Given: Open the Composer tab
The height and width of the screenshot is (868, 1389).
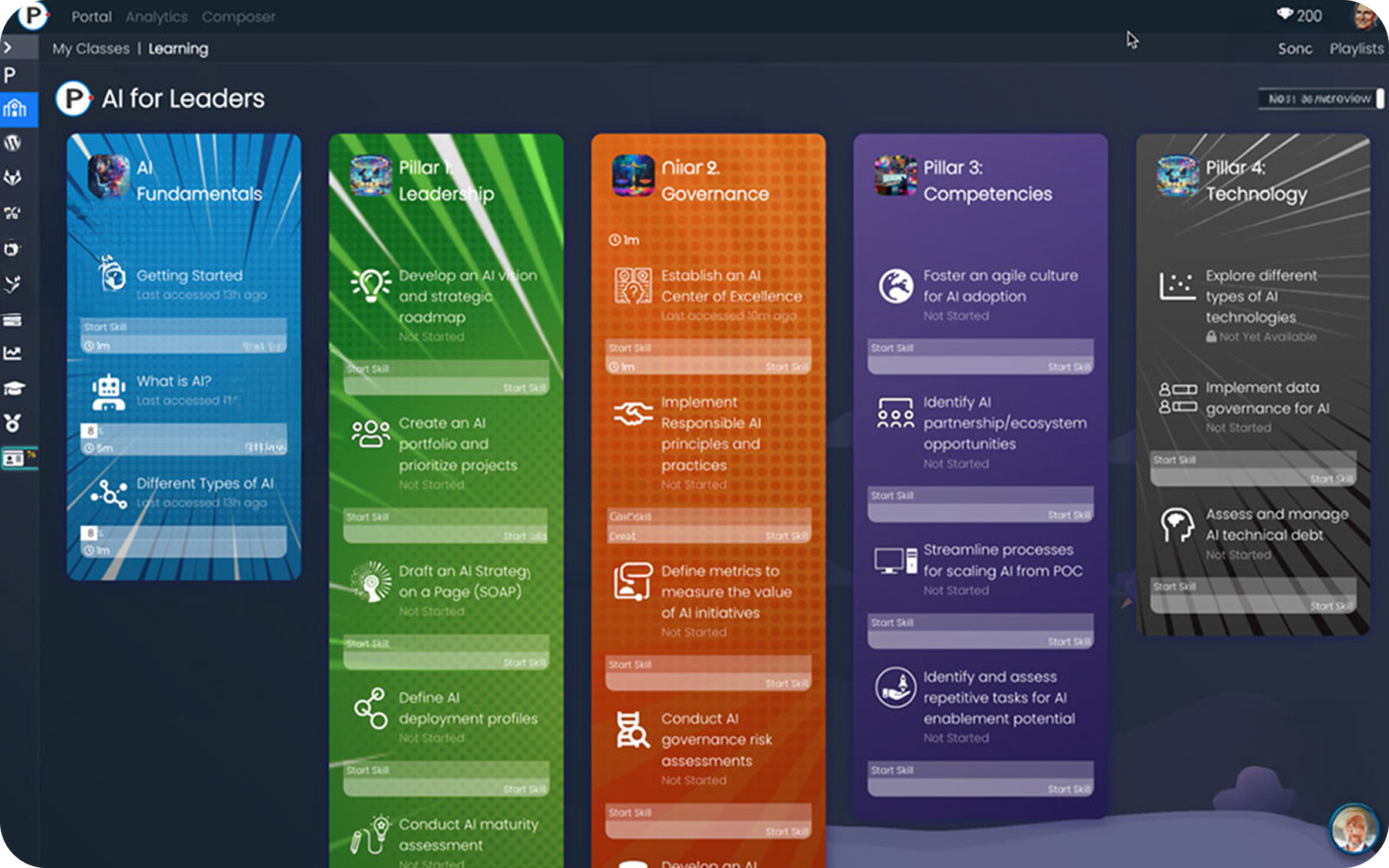Looking at the screenshot, I should pyautogui.click(x=238, y=16).
